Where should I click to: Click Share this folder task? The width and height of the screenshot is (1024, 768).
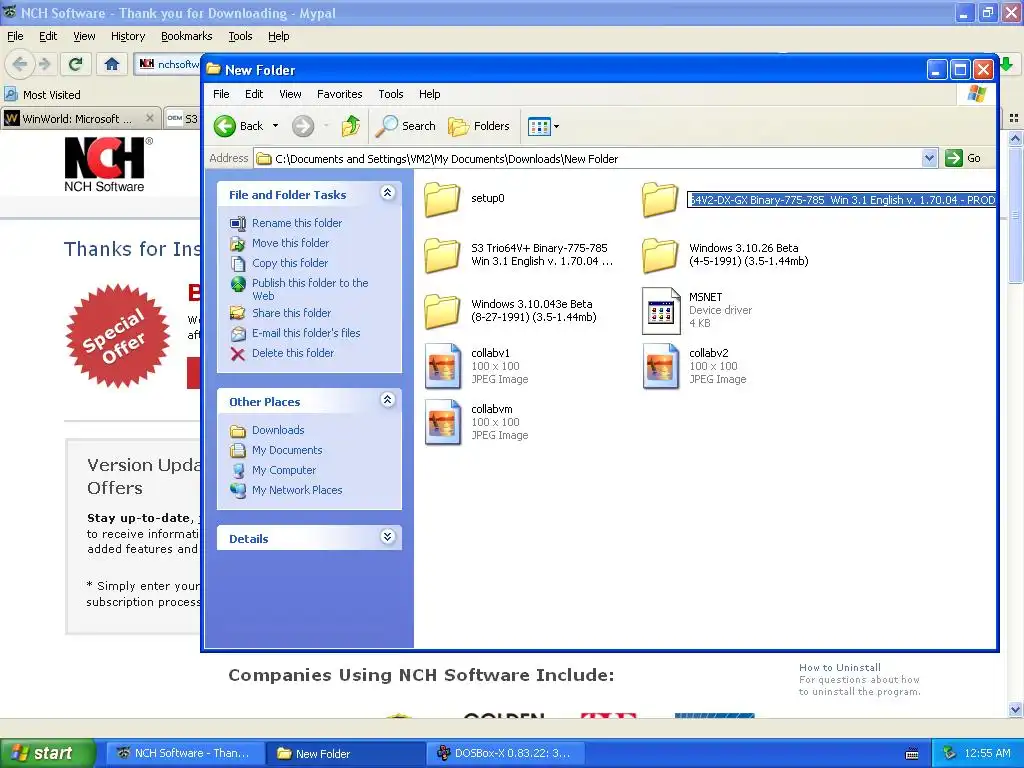click(291, 313)
